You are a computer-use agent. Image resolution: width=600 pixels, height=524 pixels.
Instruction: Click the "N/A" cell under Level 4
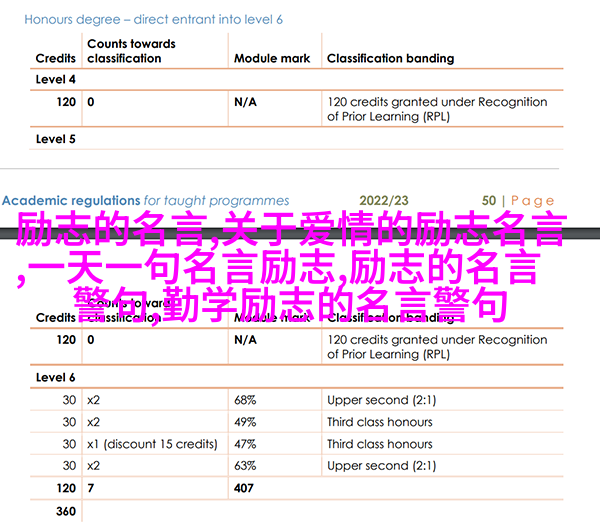245,102
